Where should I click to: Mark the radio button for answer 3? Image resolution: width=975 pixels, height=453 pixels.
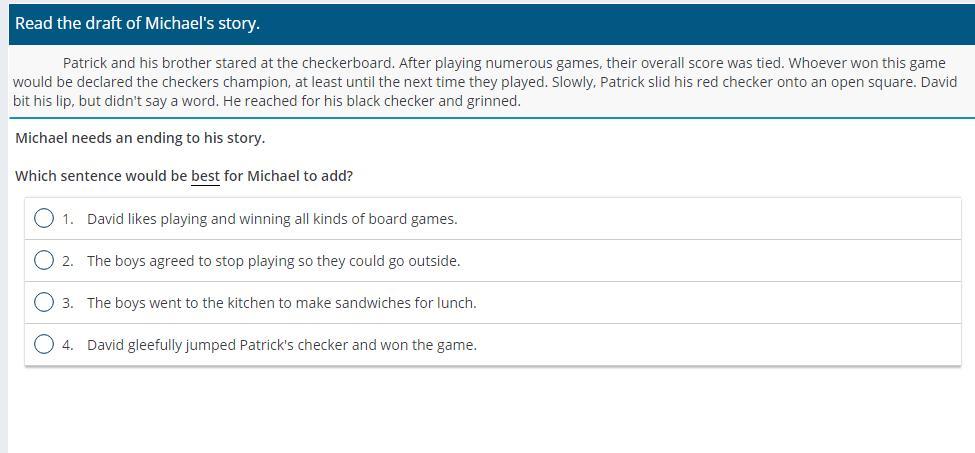44,303
